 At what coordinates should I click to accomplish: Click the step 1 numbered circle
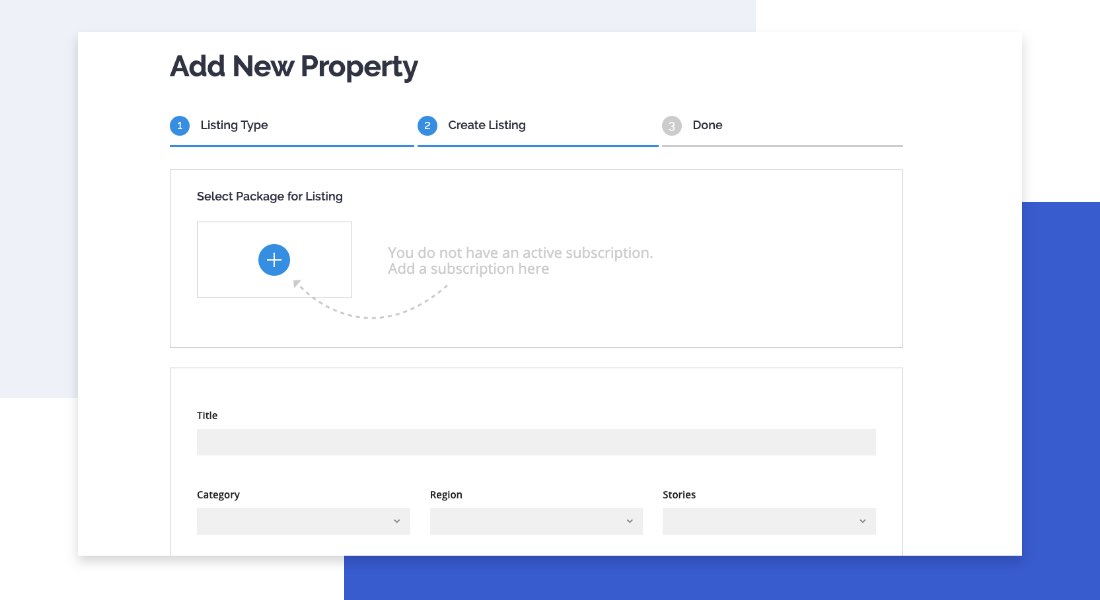(180, 126)
